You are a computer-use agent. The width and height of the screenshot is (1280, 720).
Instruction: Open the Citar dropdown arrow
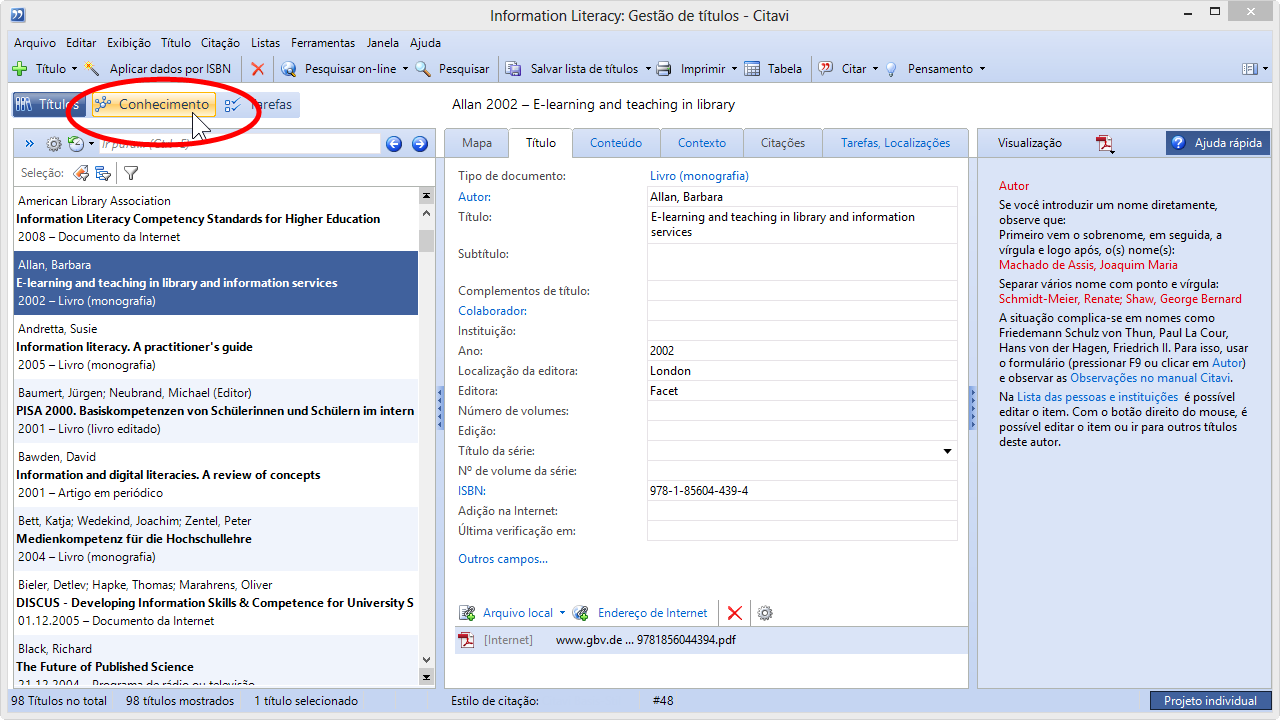pos(875,69)
